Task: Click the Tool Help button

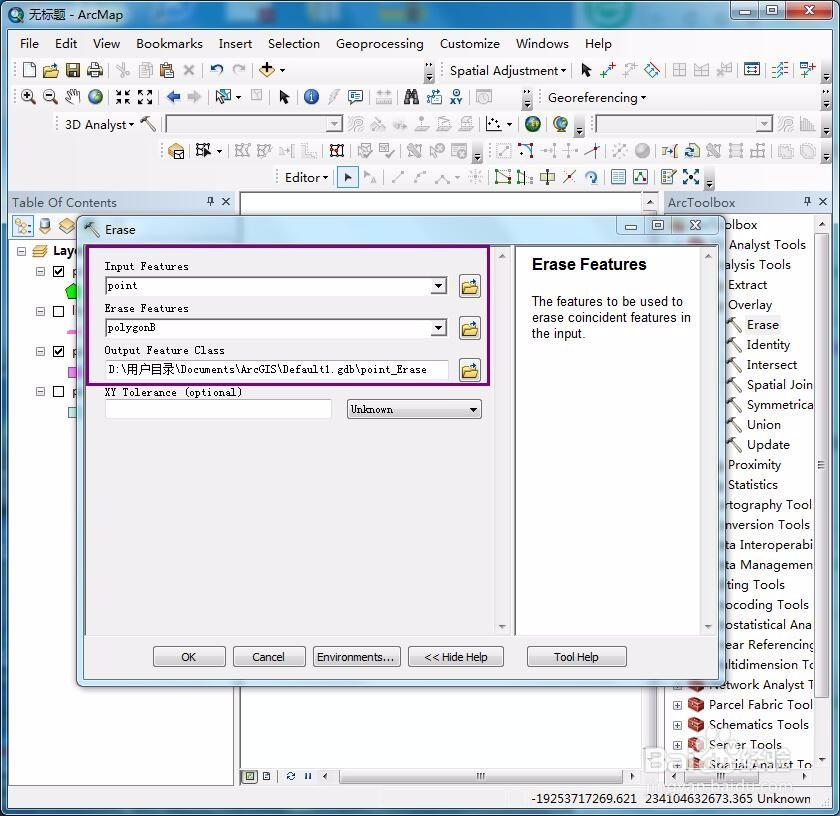Action: tap(576, 657)
